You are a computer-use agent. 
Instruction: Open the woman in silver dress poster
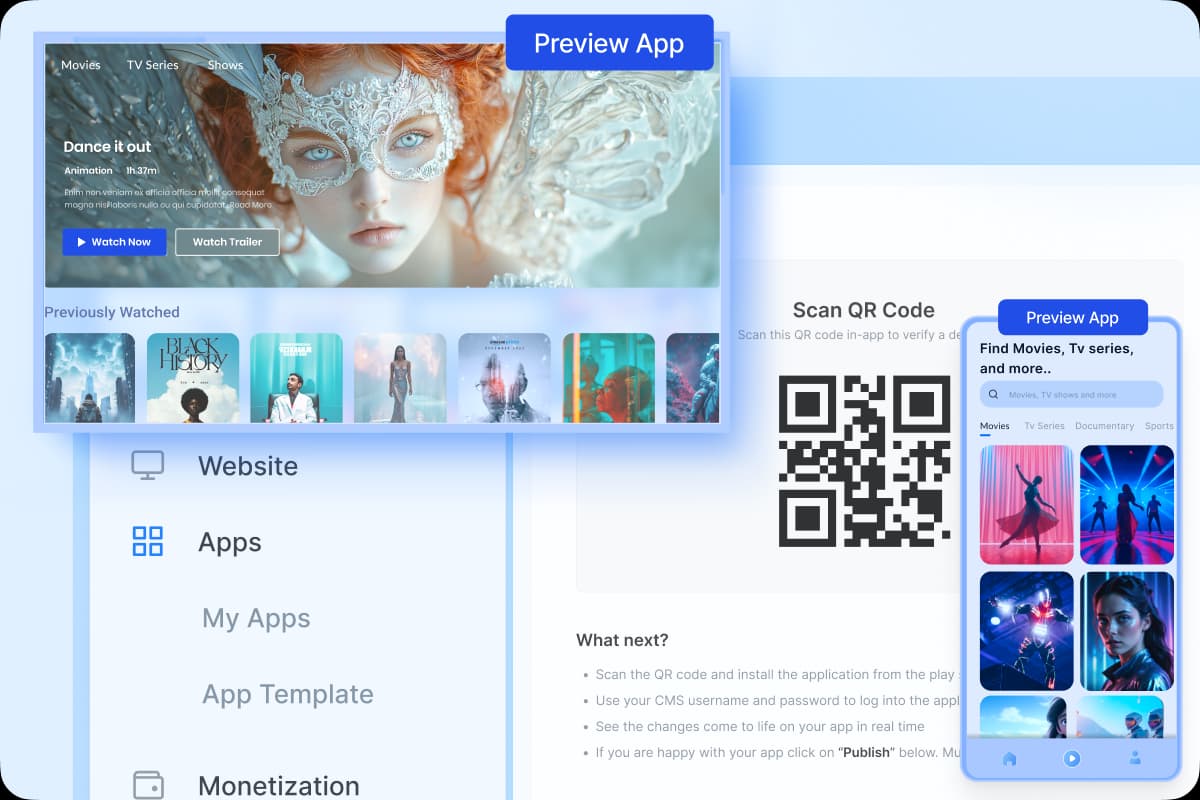click(400, 378)
